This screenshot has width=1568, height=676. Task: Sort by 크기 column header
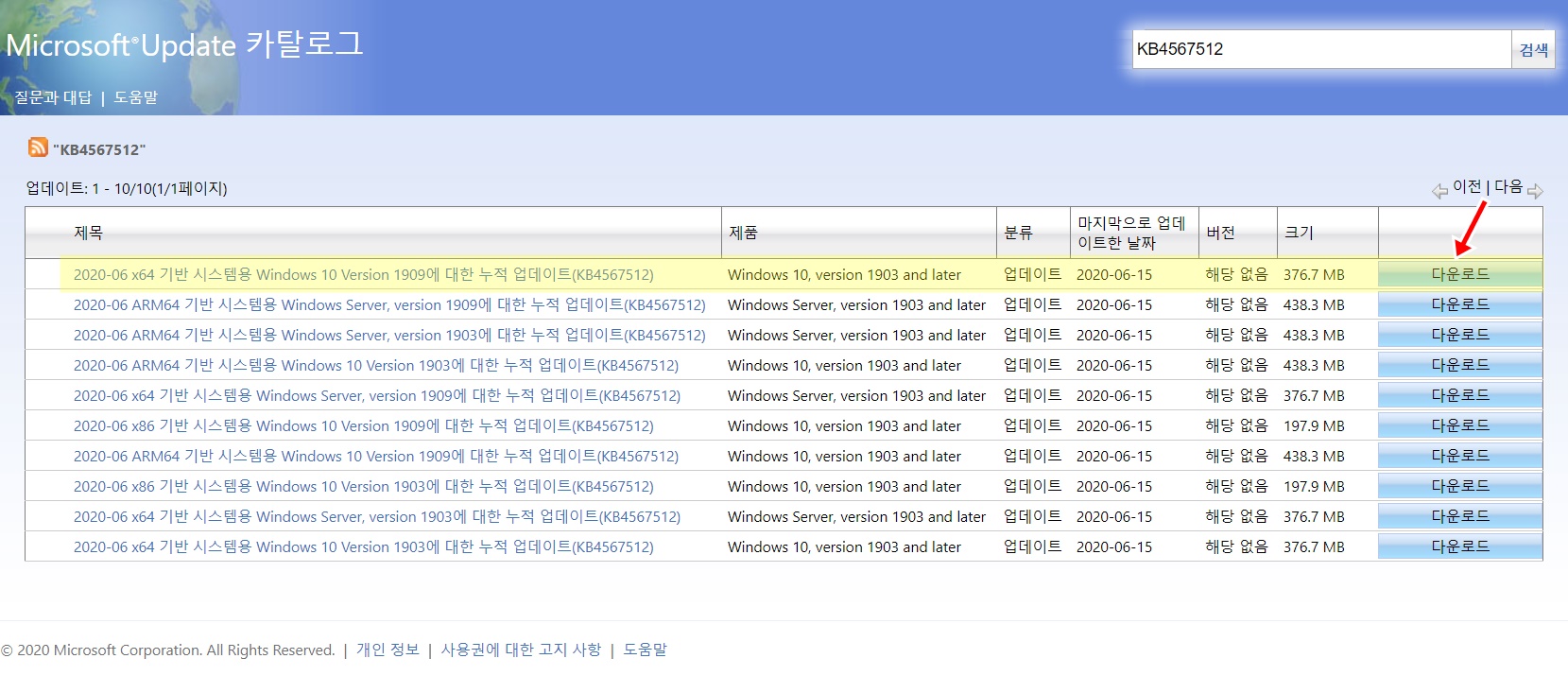click(1299, 233)
